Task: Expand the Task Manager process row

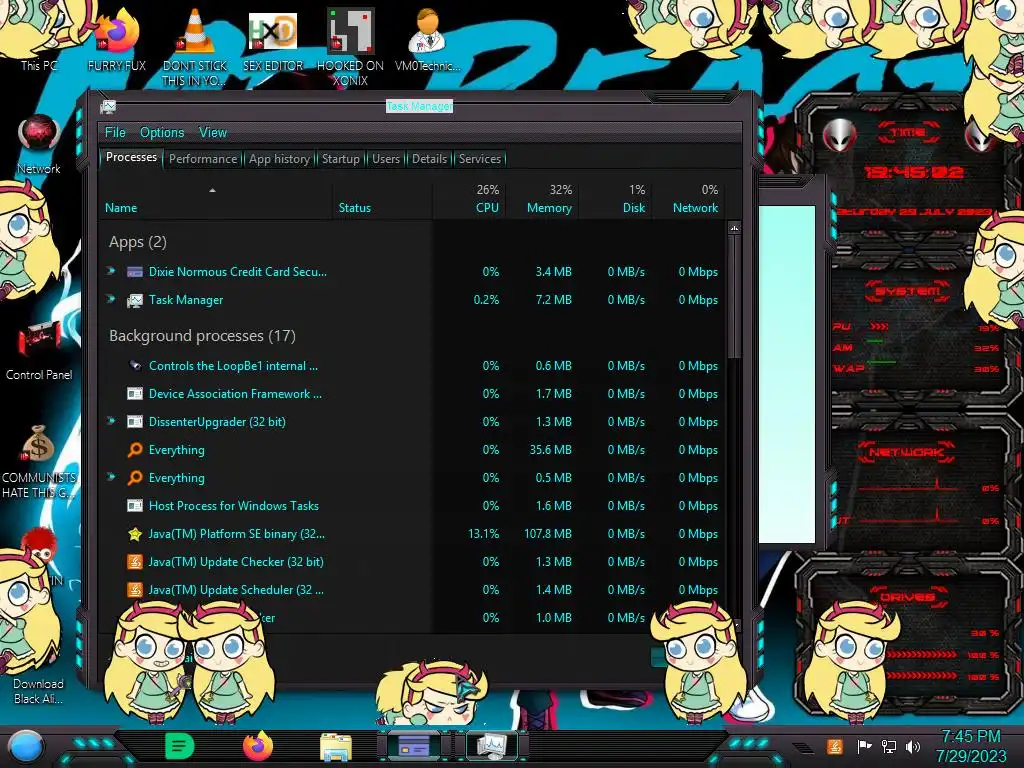Action: (112, 299)
